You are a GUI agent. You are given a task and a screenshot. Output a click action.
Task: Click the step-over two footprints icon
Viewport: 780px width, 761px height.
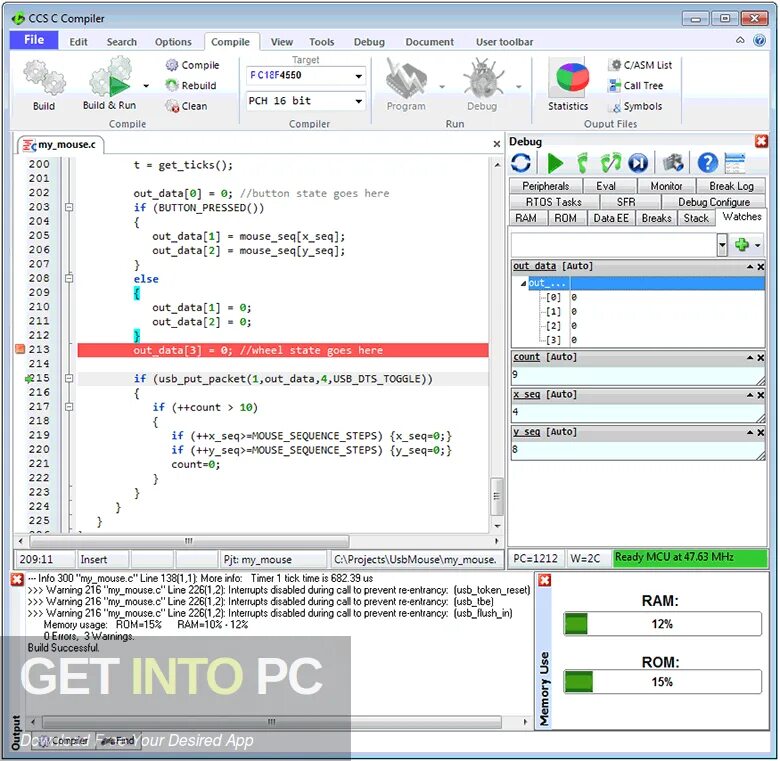[x=610, y=163]
